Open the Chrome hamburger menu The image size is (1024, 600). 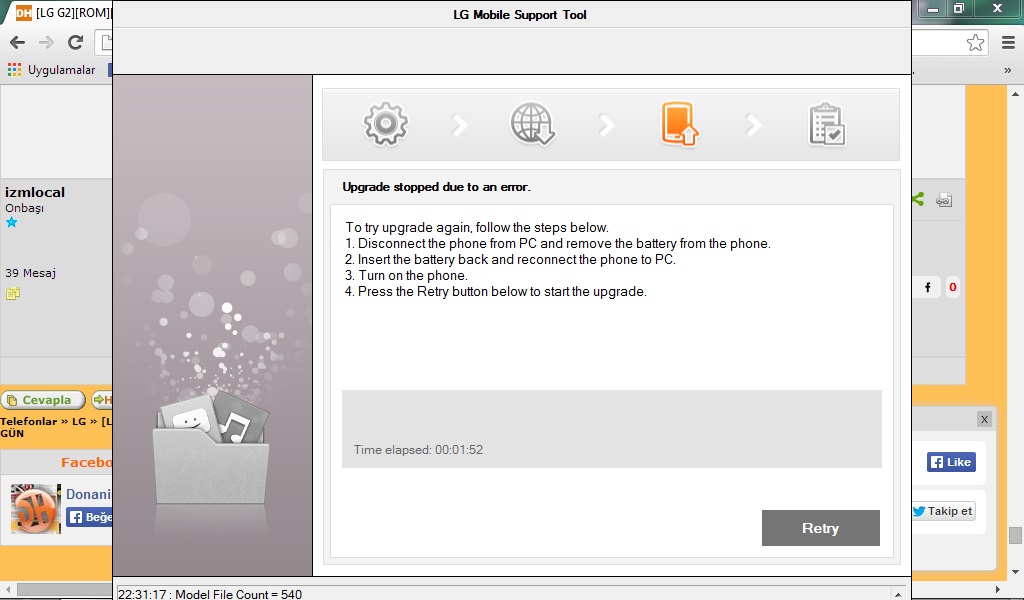point(1008,42)
